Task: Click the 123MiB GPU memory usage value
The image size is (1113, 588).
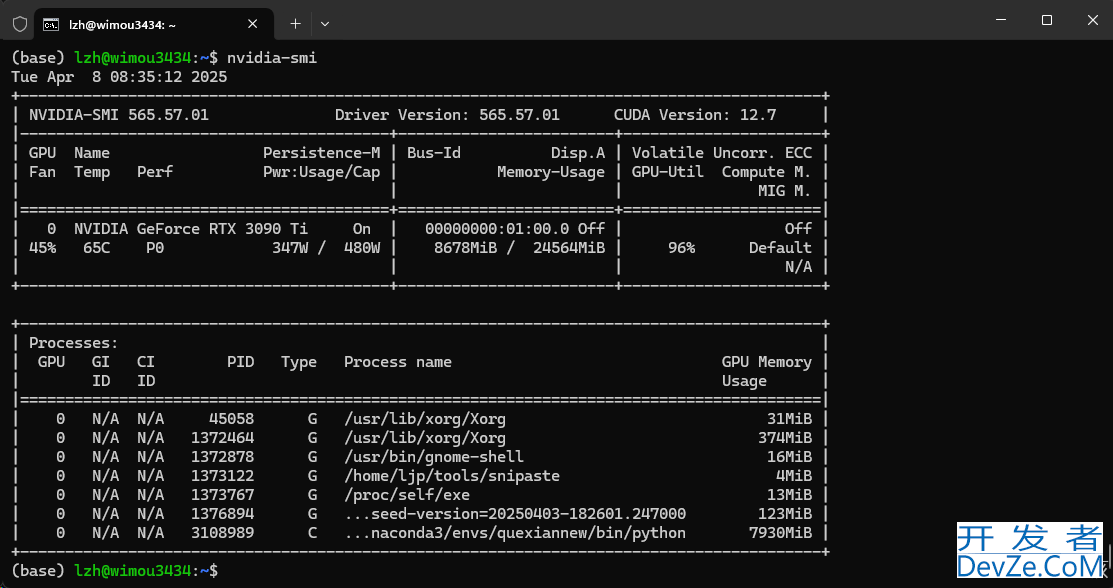Action: [x=785, y=514]
